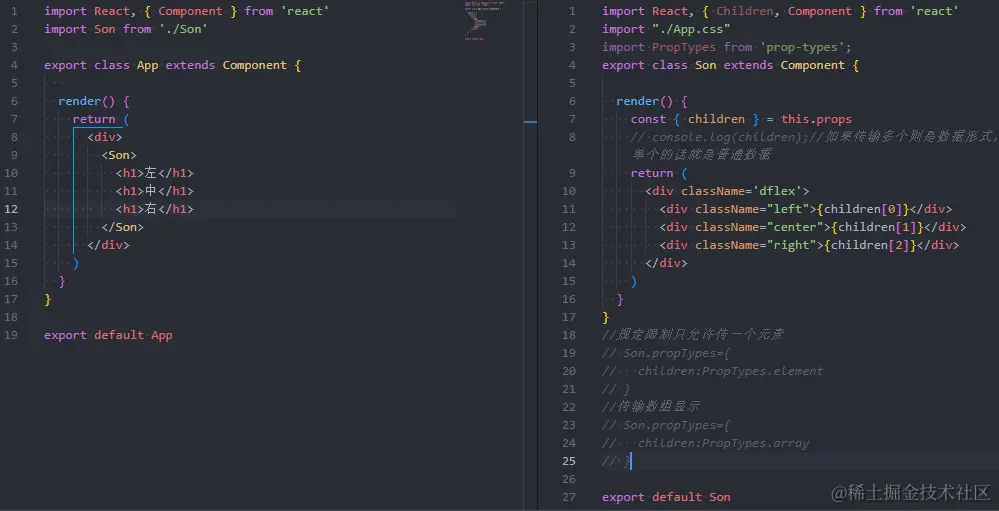Click 'Son' in 'export class Son extends Component'
The height and width of the screenshot is (511, 999).
[706, 65]
